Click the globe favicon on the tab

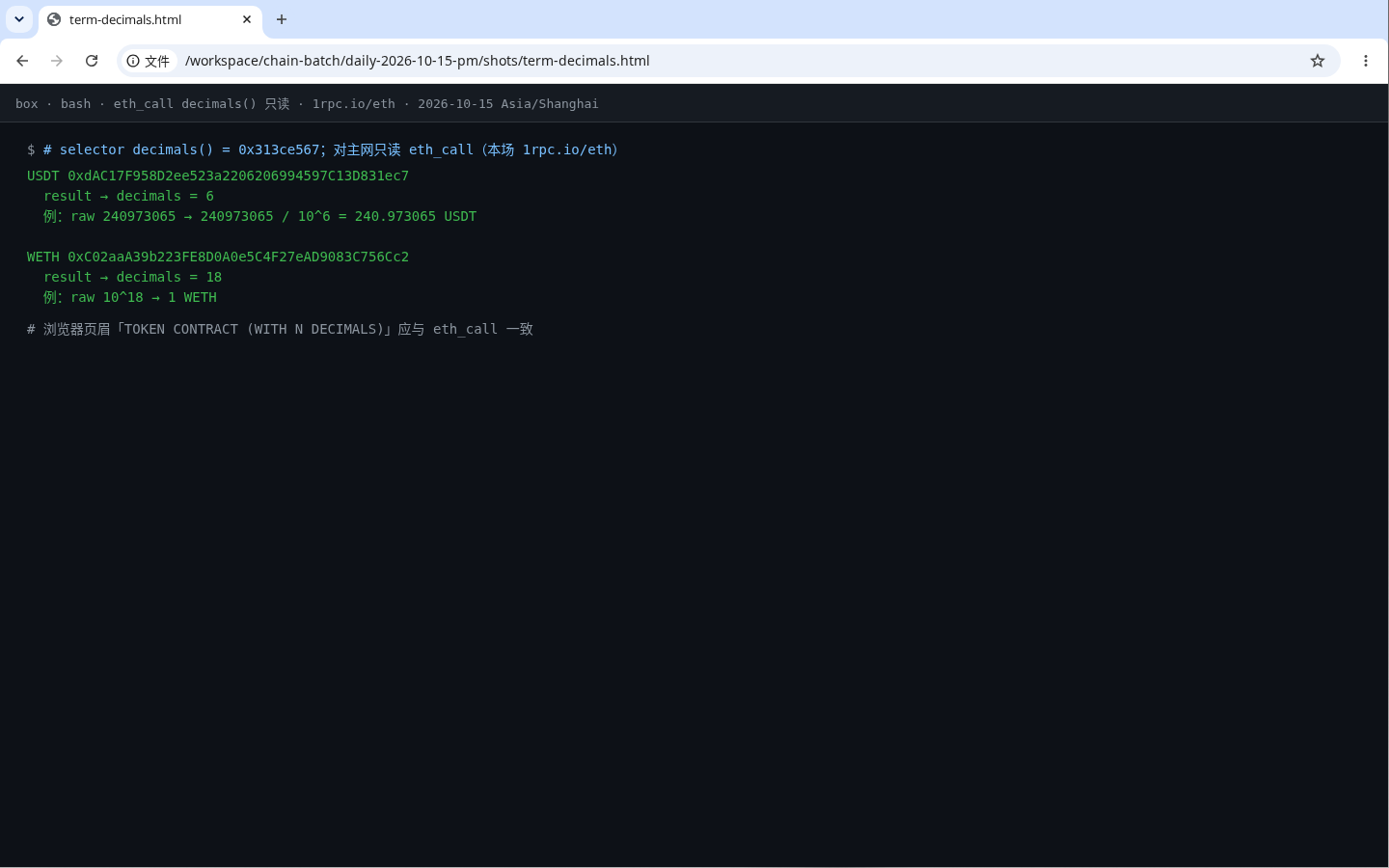(54, 19)
